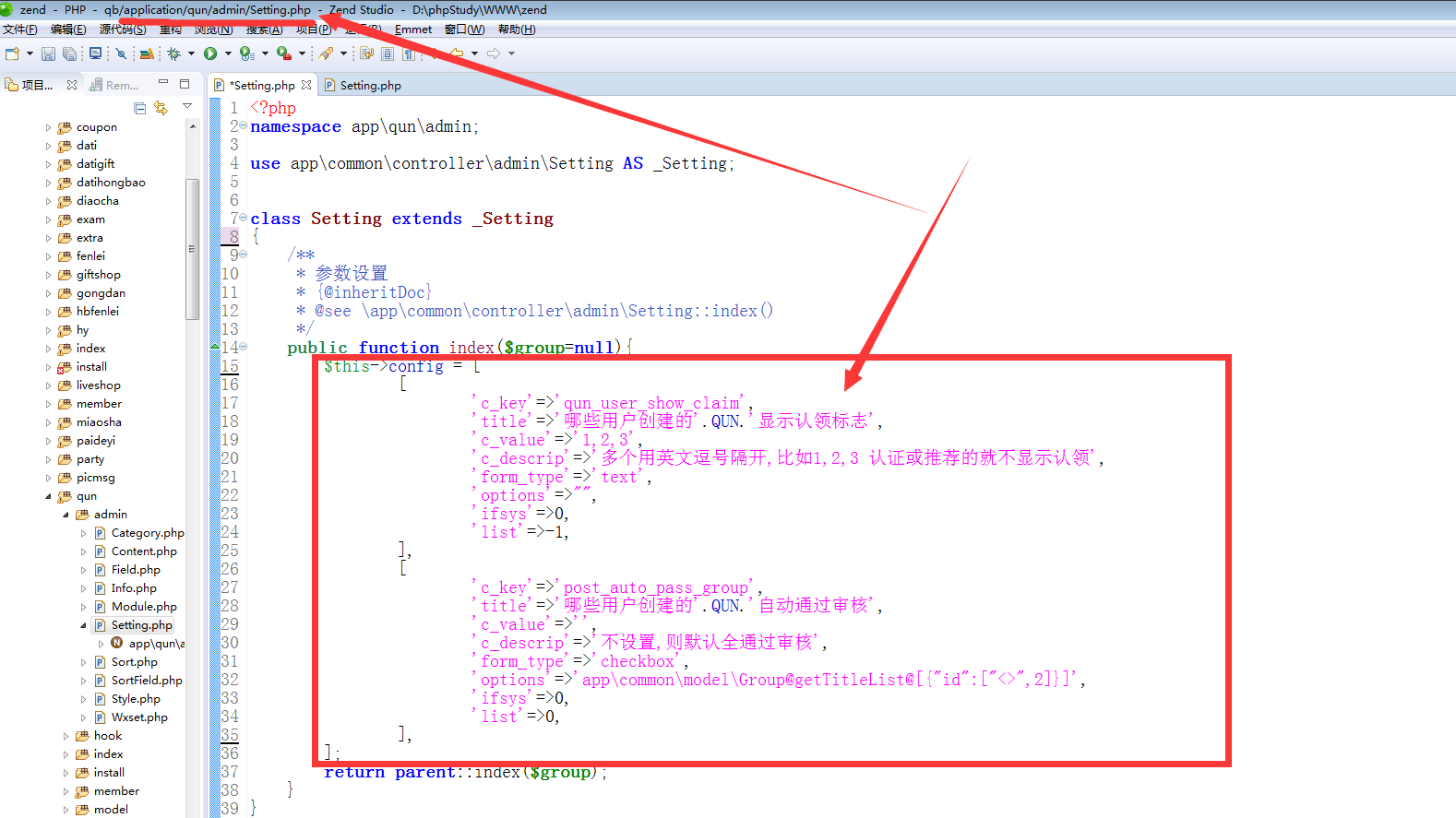Screen dimensions: 1456x818
Task: Open the Run button dropdown arrow
Action: tap(228, 54)
